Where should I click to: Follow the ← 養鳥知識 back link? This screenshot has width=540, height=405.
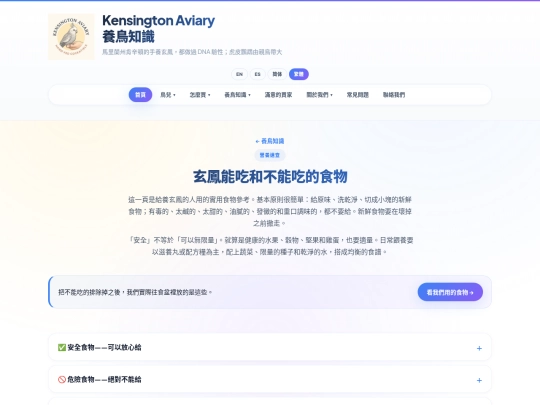coord(270,141)
